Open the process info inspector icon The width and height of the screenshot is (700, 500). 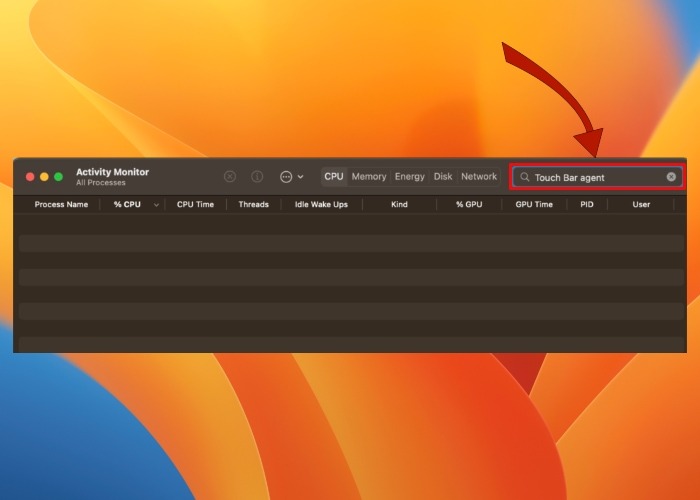257,177
